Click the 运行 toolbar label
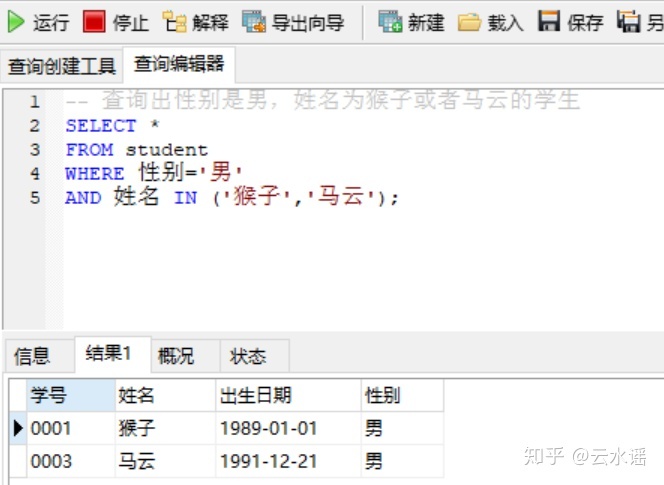This screenshot has width=664, height=485. 51,22
